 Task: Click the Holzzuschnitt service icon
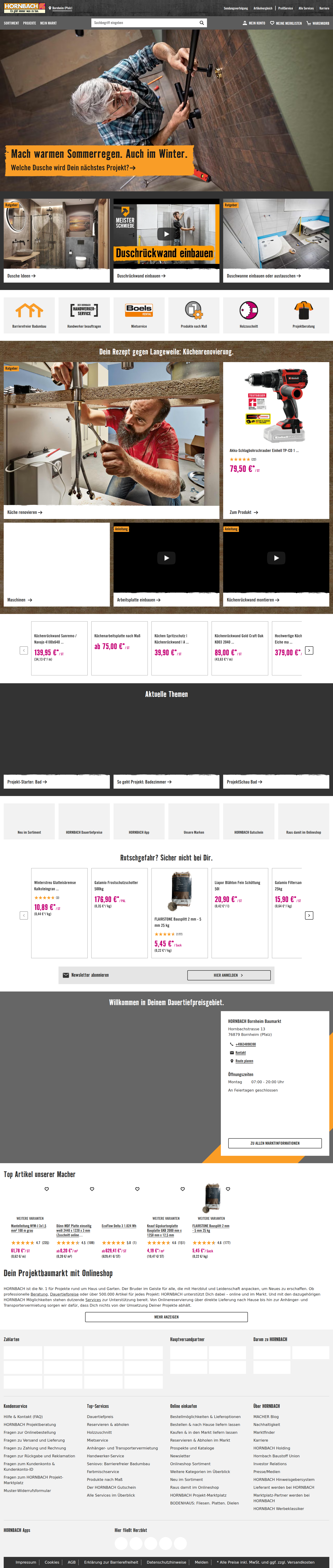point(248,311)
